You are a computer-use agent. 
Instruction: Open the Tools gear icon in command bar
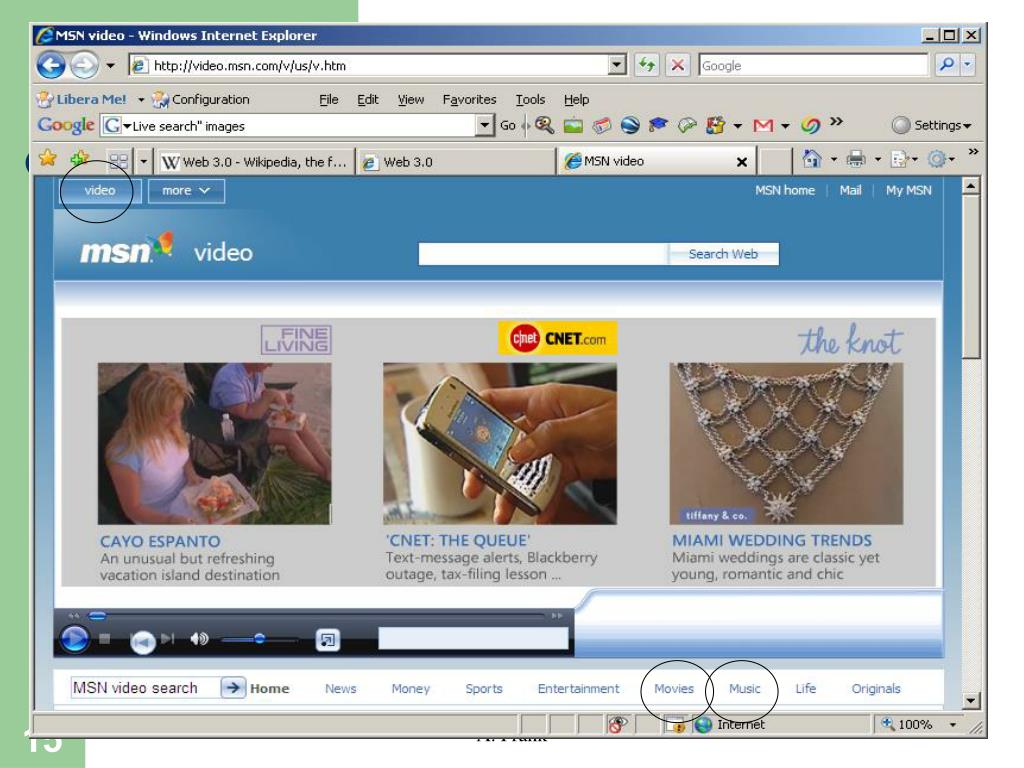[x=937, y=159]
